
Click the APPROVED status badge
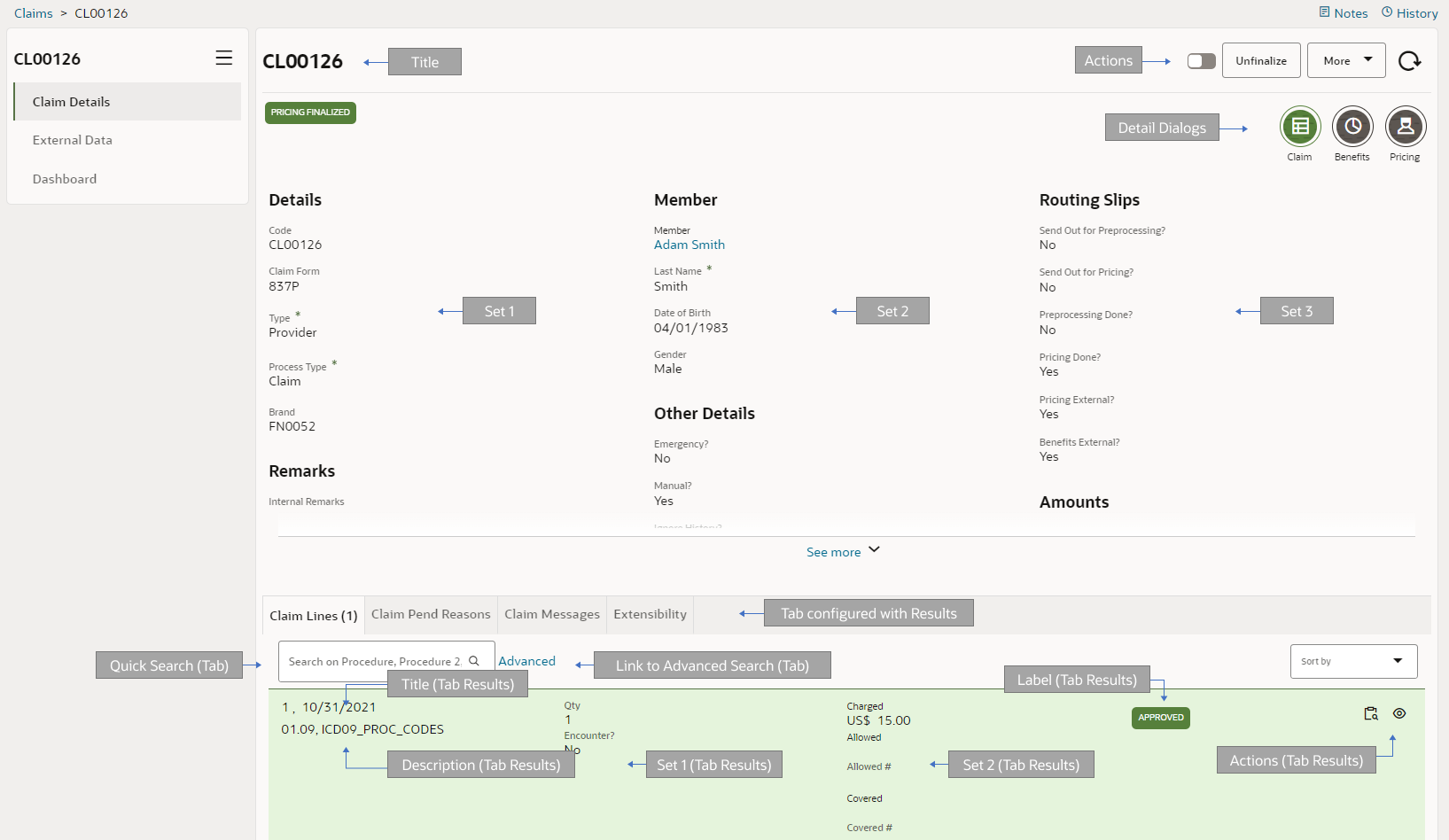click(x=1161, y=718)
